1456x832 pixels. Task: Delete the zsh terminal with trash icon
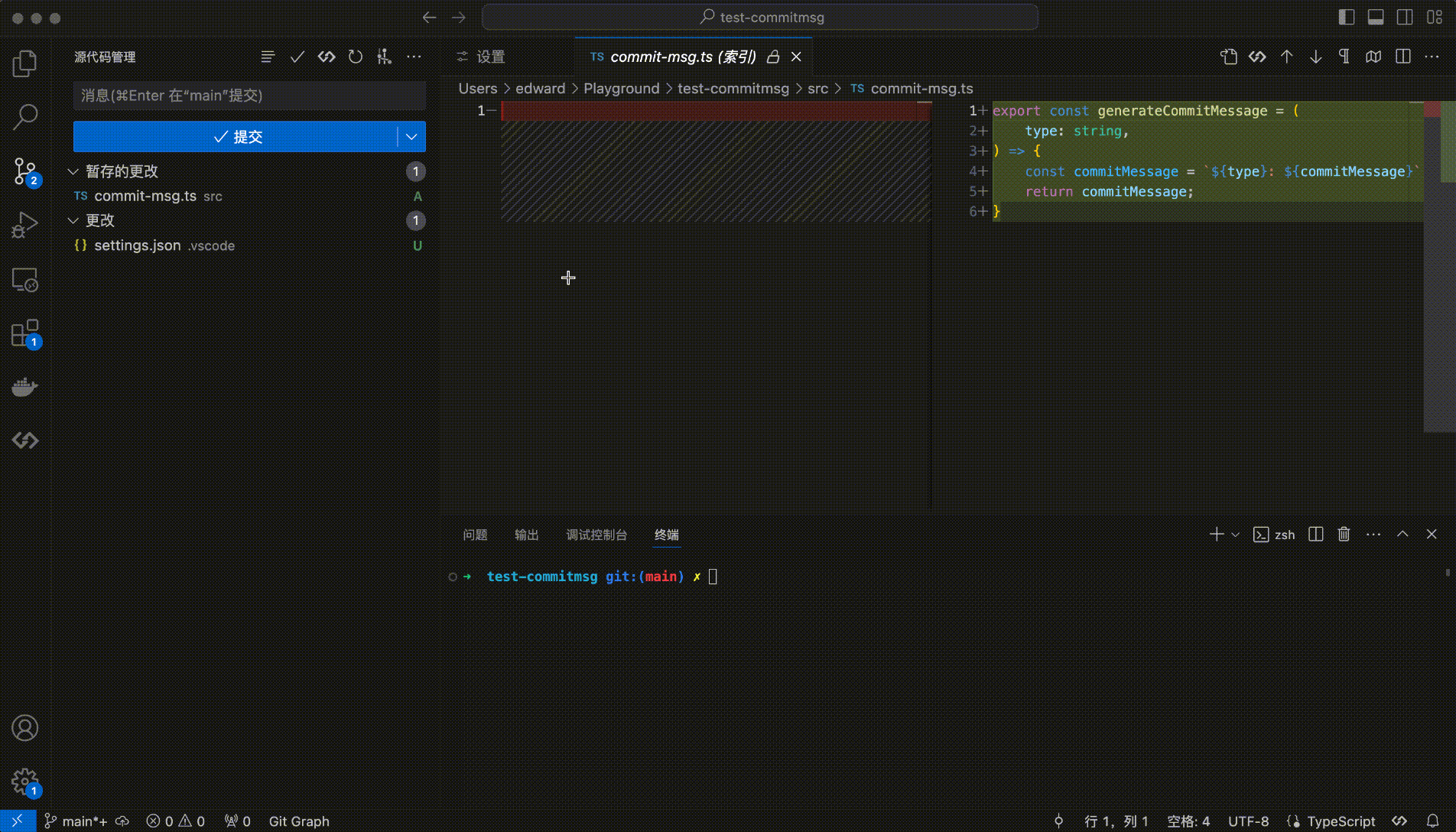click(1344, 534)
